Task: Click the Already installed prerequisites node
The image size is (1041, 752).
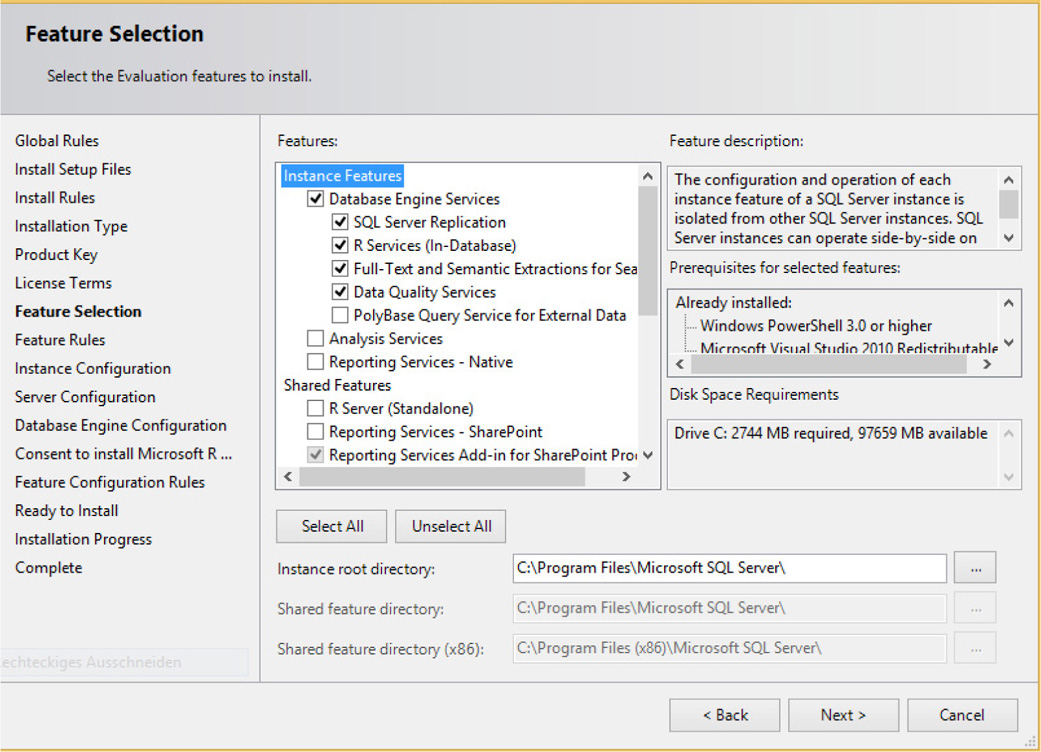Action: tap(734, 303)
